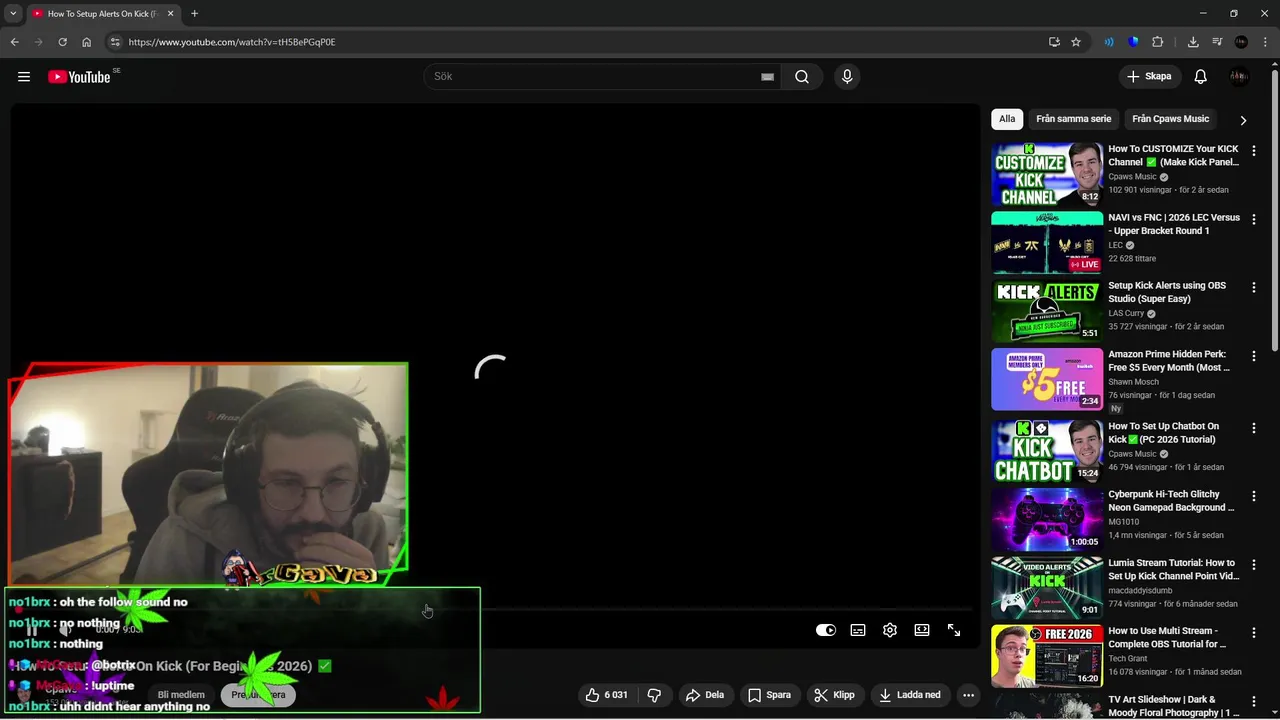Go back with the browser arrow
The width and height of the screenshot is (1280, 720).
tap(14, 42)
